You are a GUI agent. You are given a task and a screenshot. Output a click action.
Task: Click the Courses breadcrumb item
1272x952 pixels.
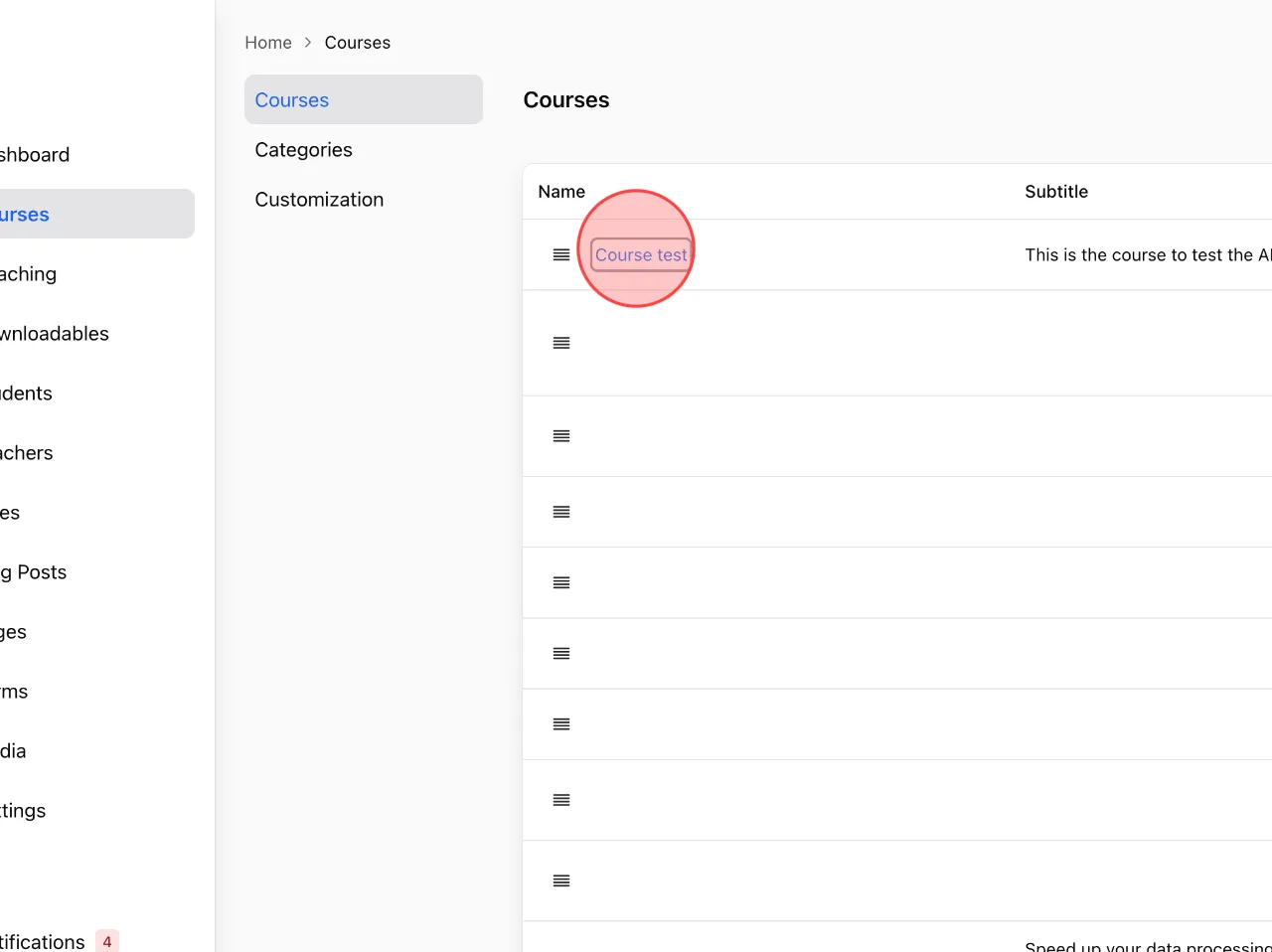pyautogui.click(x=358, y=43)
